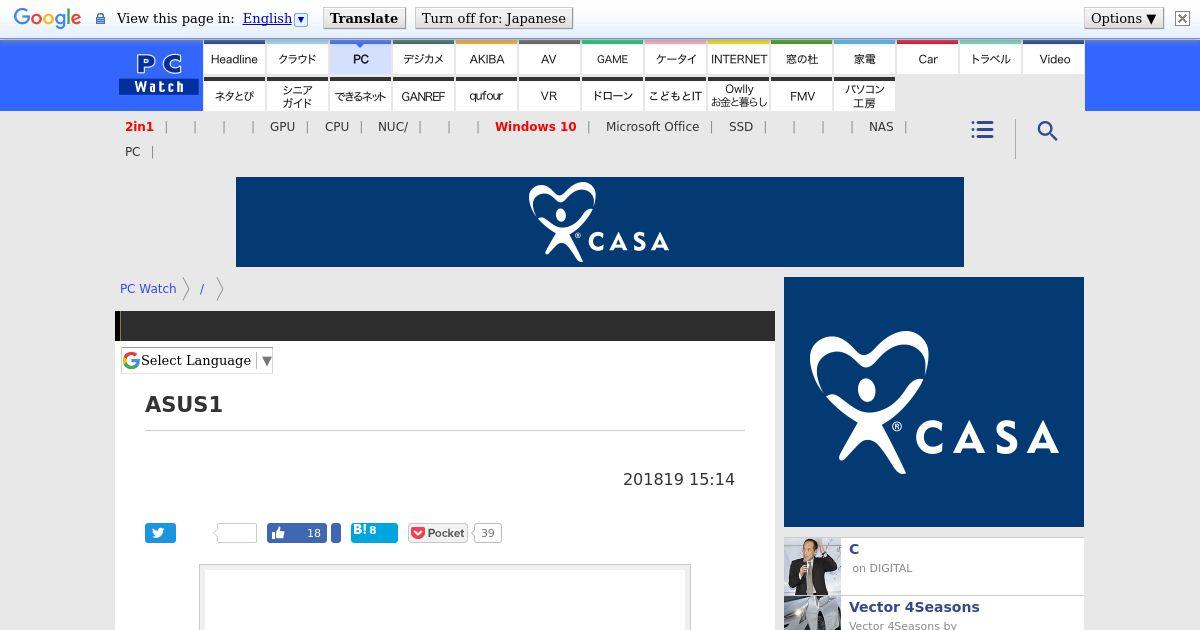The width and height of the screenshot is (1200, 630).
Task: Open the speaker thumbnail beside C article
Action: pyautogui.click(x=812, y=566)
